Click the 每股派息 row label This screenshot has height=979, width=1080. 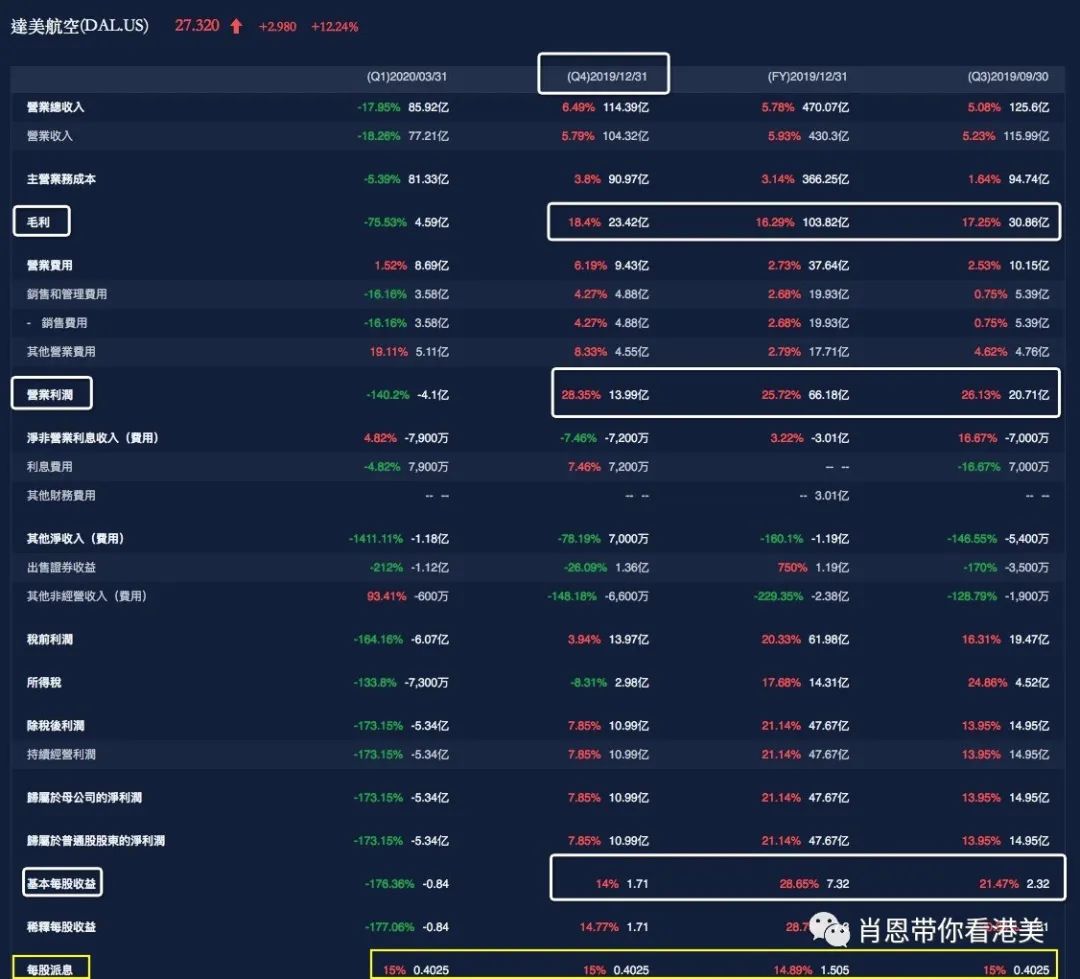click(x=50, y=970)
